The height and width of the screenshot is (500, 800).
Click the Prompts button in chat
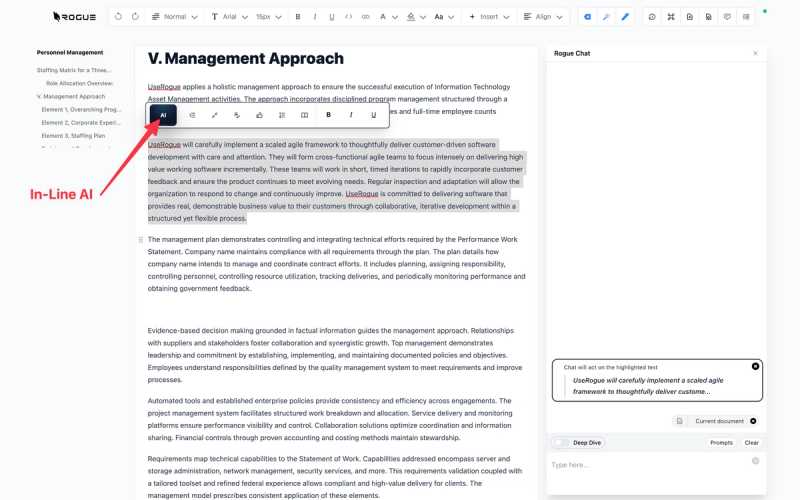click(721, 443)
